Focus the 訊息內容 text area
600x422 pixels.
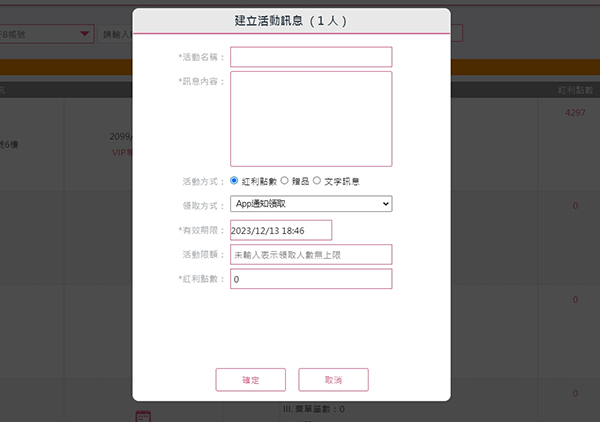coord(311,118)
